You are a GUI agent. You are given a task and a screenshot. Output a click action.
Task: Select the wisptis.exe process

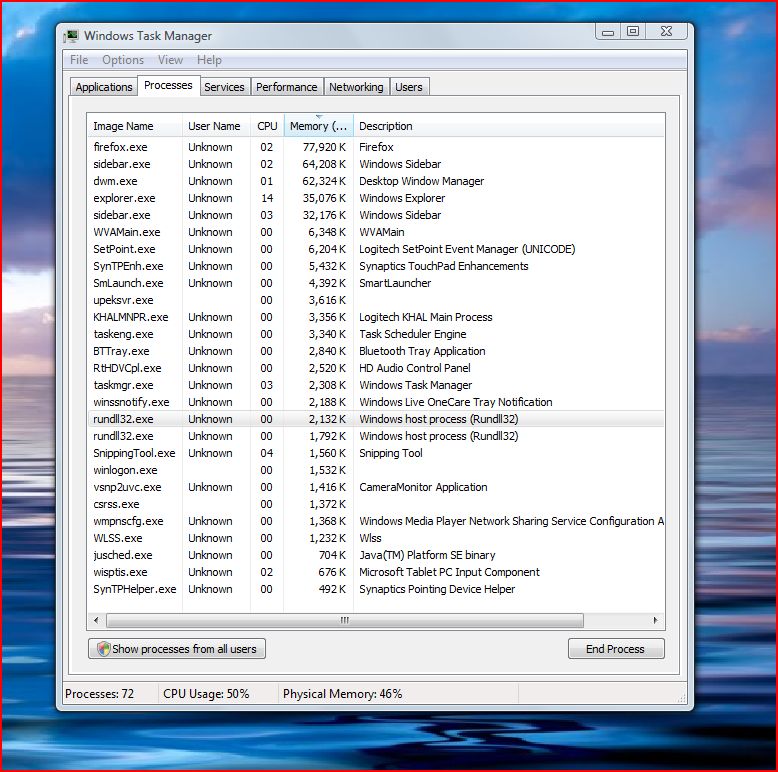coord(376,572)
